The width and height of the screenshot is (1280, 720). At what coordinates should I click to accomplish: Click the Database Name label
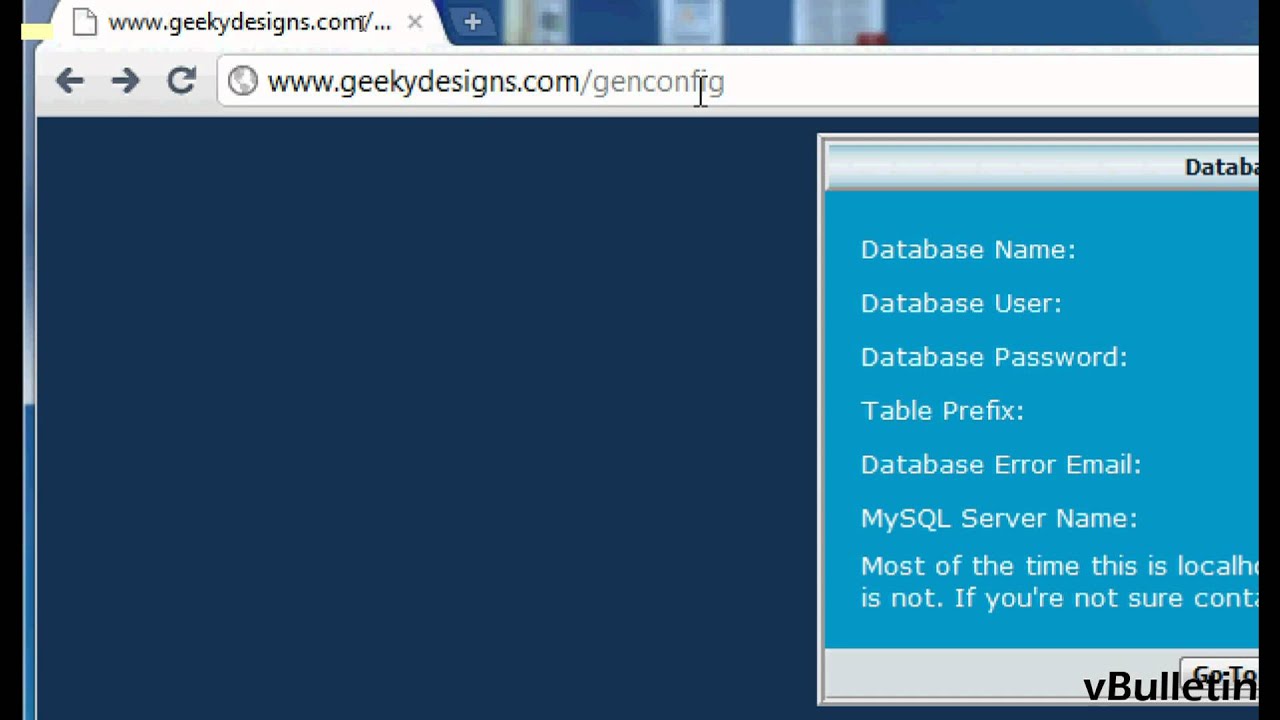968,250
